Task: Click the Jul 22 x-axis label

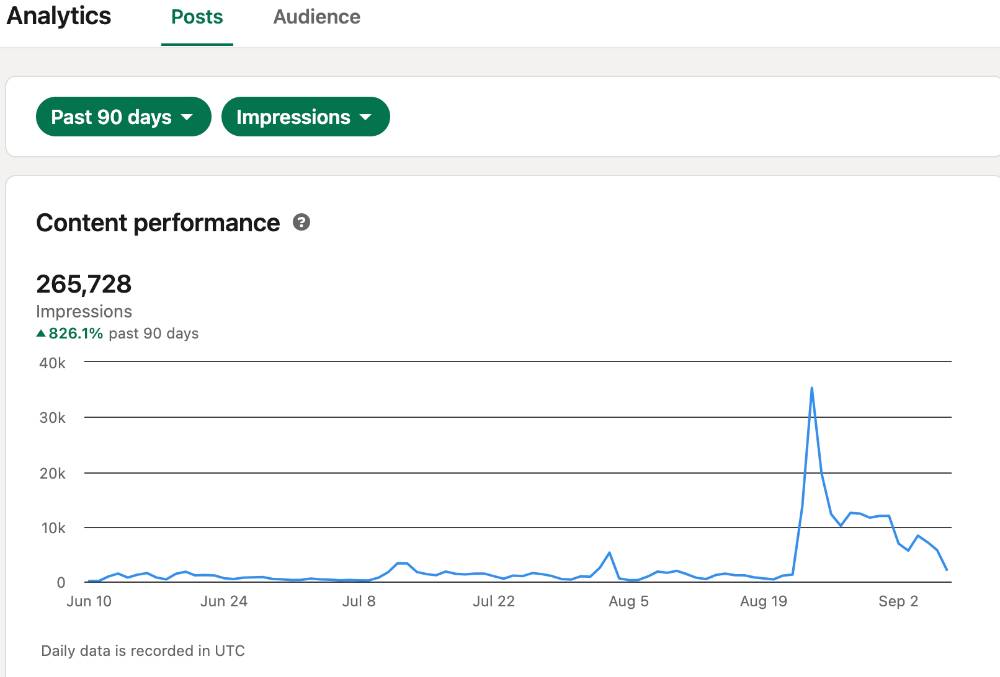Action: pyautogui.click(x=493, y=601)
